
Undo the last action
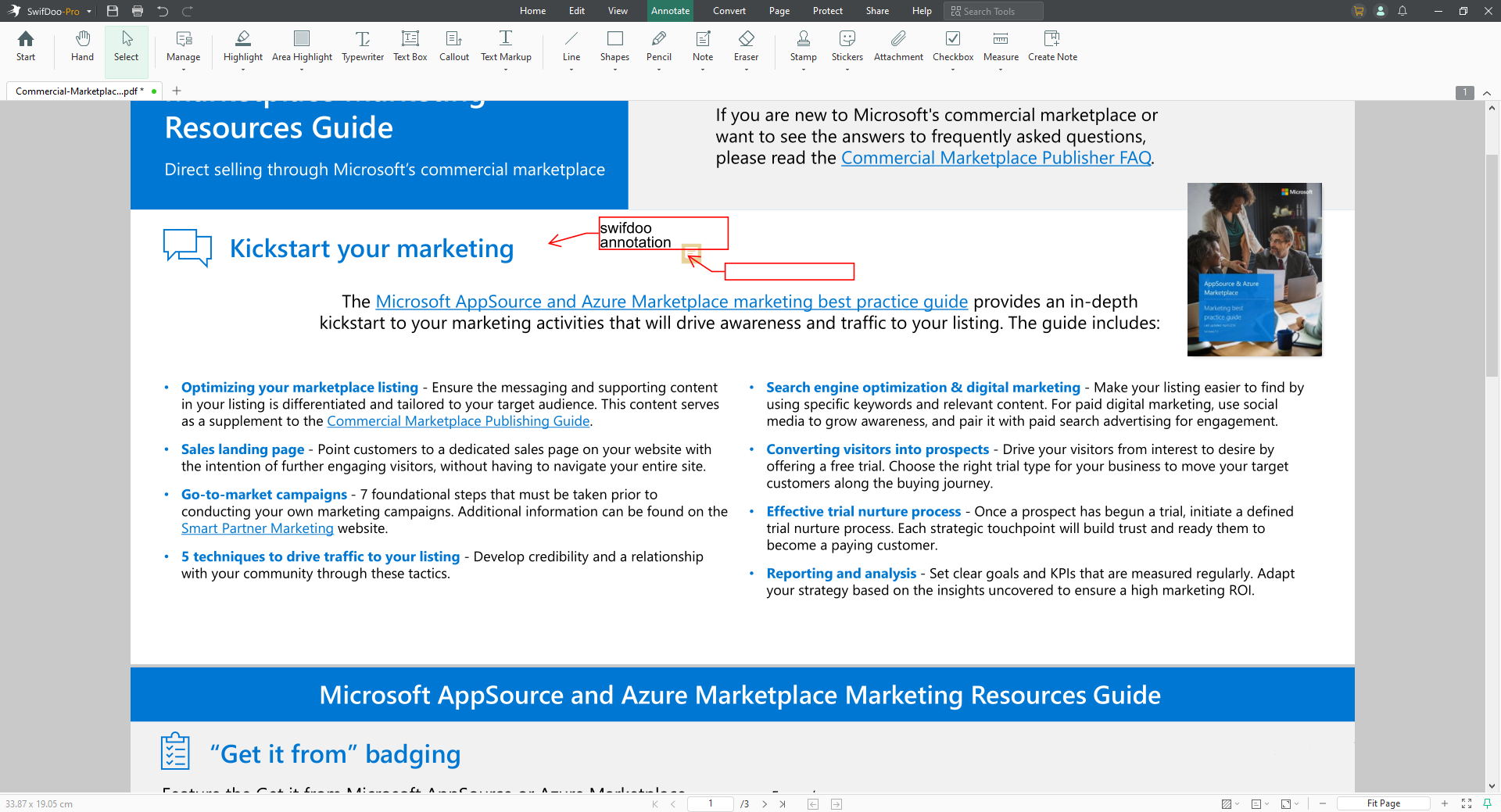click(163, 11)
